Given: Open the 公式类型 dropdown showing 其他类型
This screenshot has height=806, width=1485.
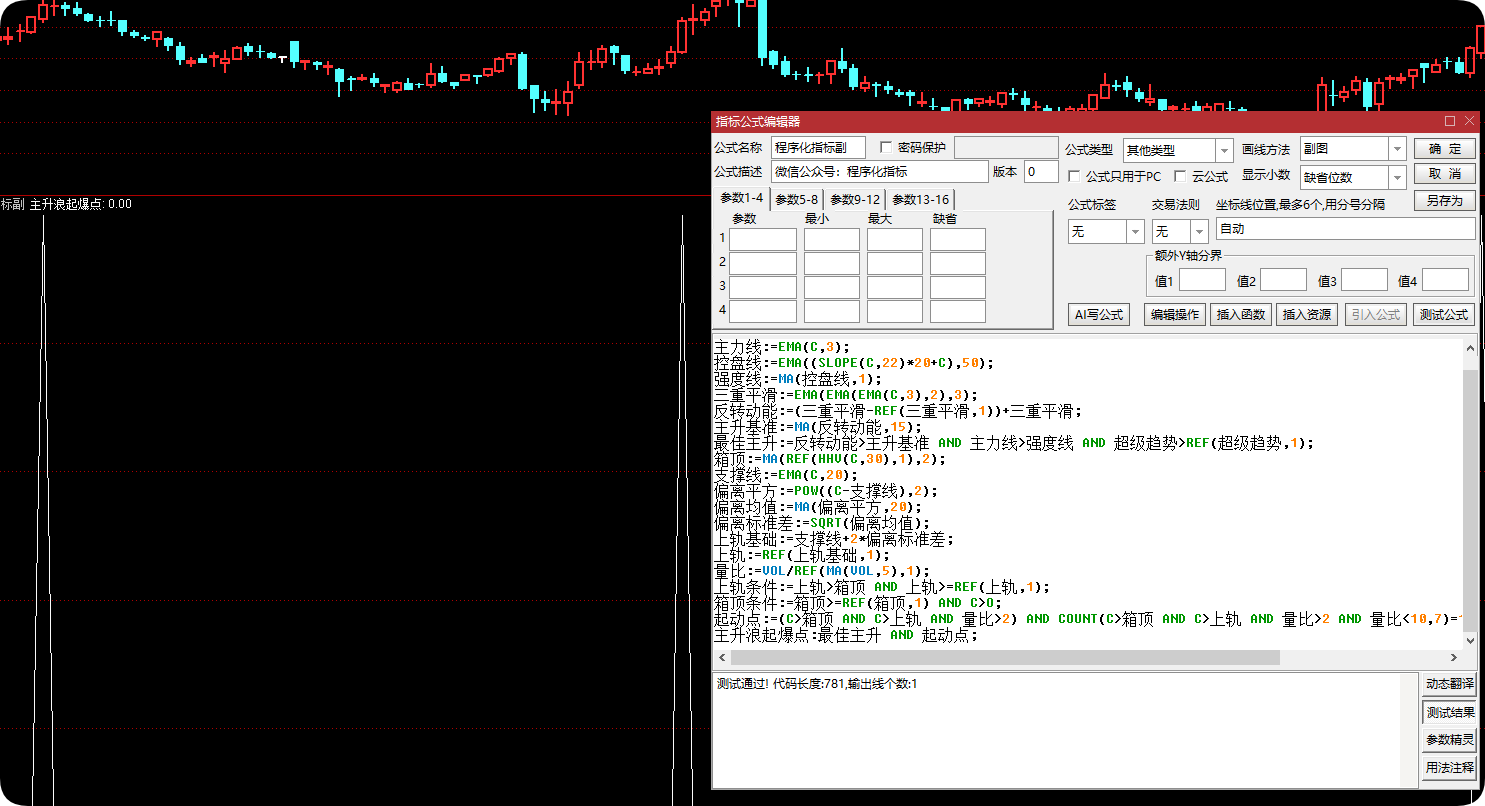Looking at the screenshot, I should [x=1178, y=150].
